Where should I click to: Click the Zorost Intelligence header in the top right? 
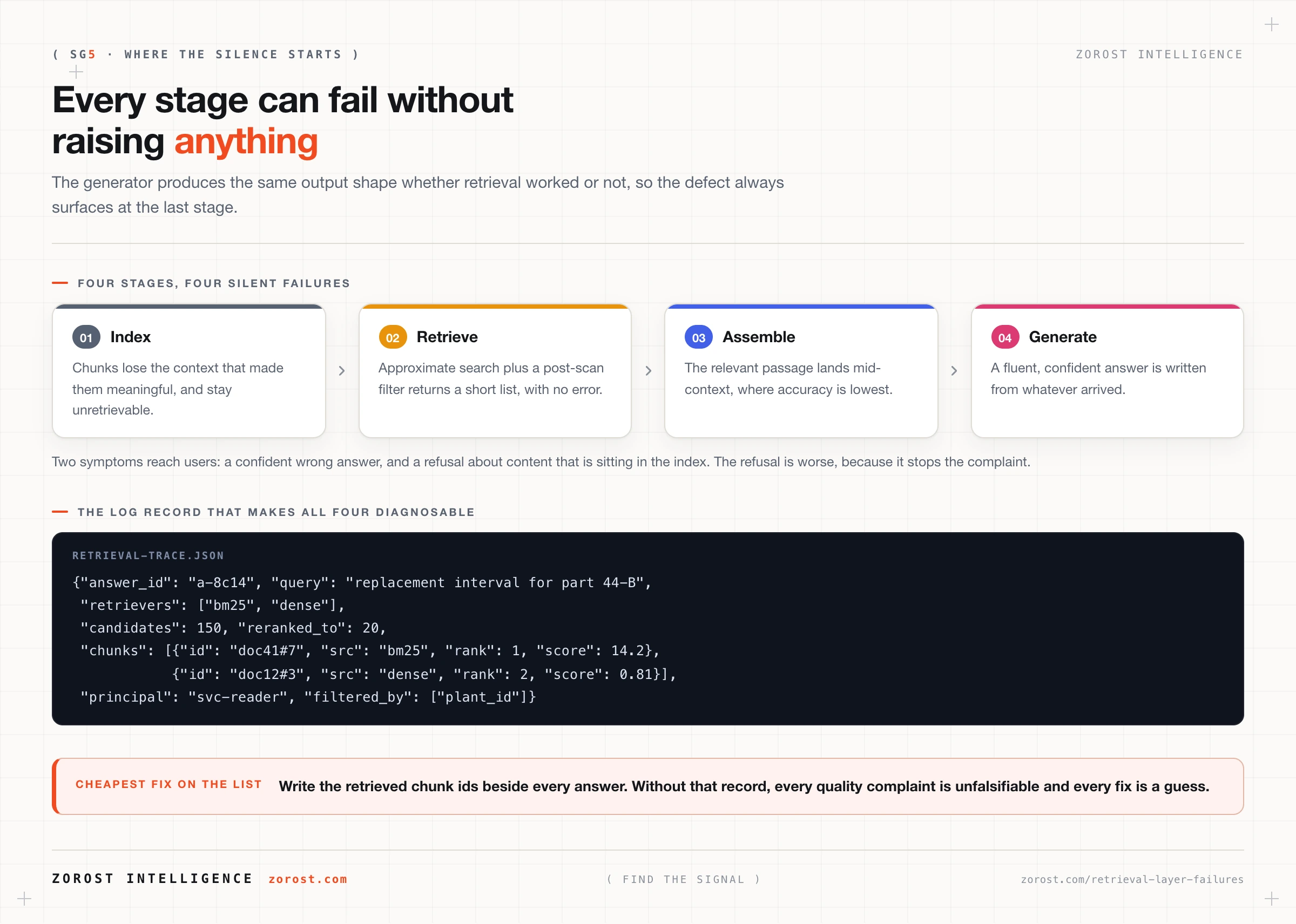pyautogui.click(x=1159, y=55)
